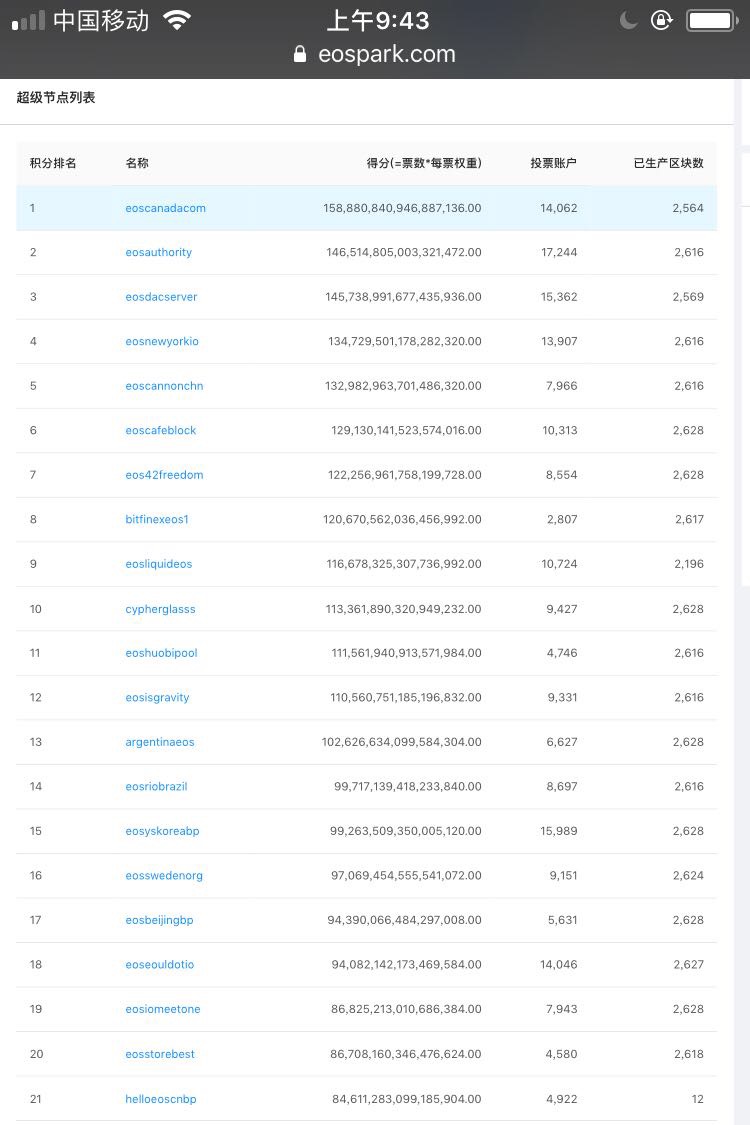Open eosriobrazil node link
The width and height of the screenshot is (750, 1125).
(156, 786)
